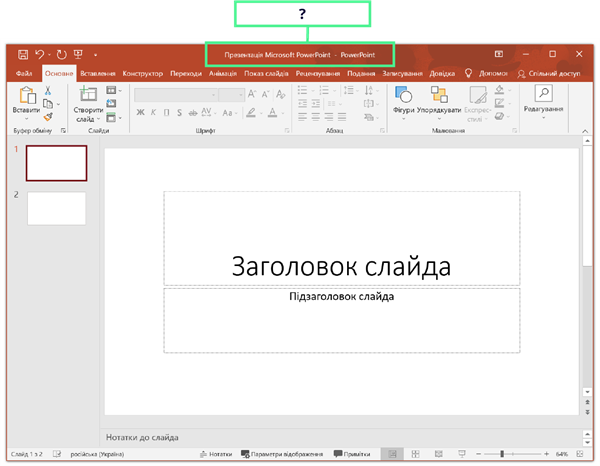Open the Довідка tab
This screenshot has height=466, width=600.
[442, 73]
